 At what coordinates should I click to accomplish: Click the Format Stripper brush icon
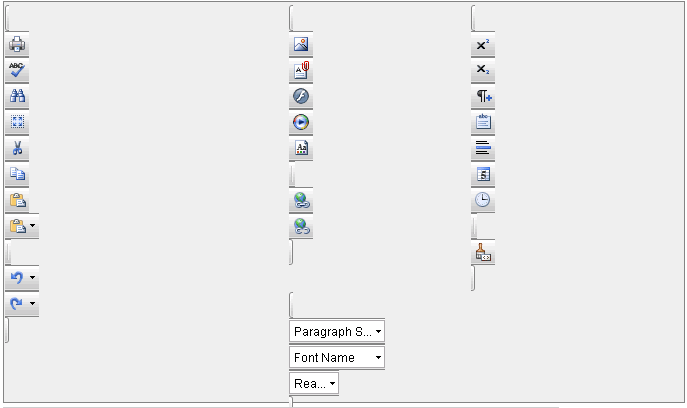pyautogui.click(x=483, y=254)
